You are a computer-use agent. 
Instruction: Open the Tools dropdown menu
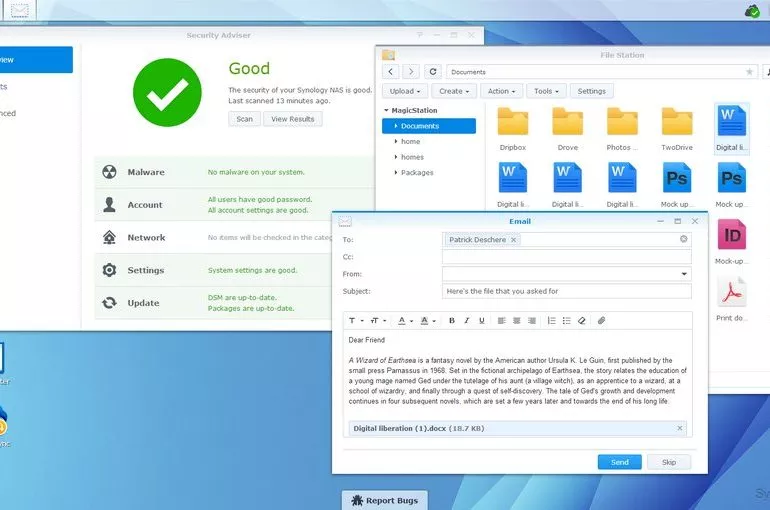point(547,91)
